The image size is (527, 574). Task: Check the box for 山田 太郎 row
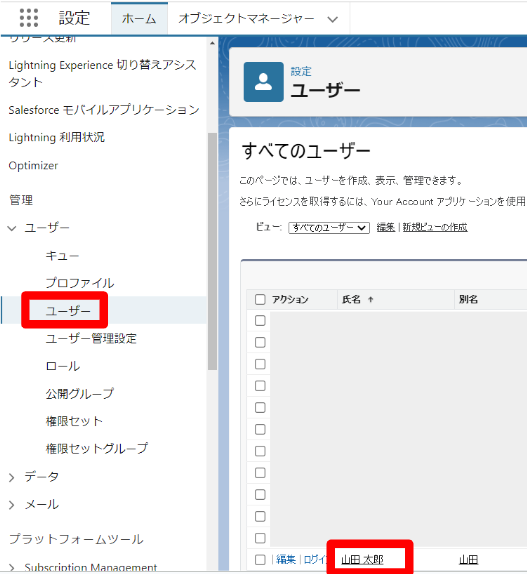click(x=260, y=559)
